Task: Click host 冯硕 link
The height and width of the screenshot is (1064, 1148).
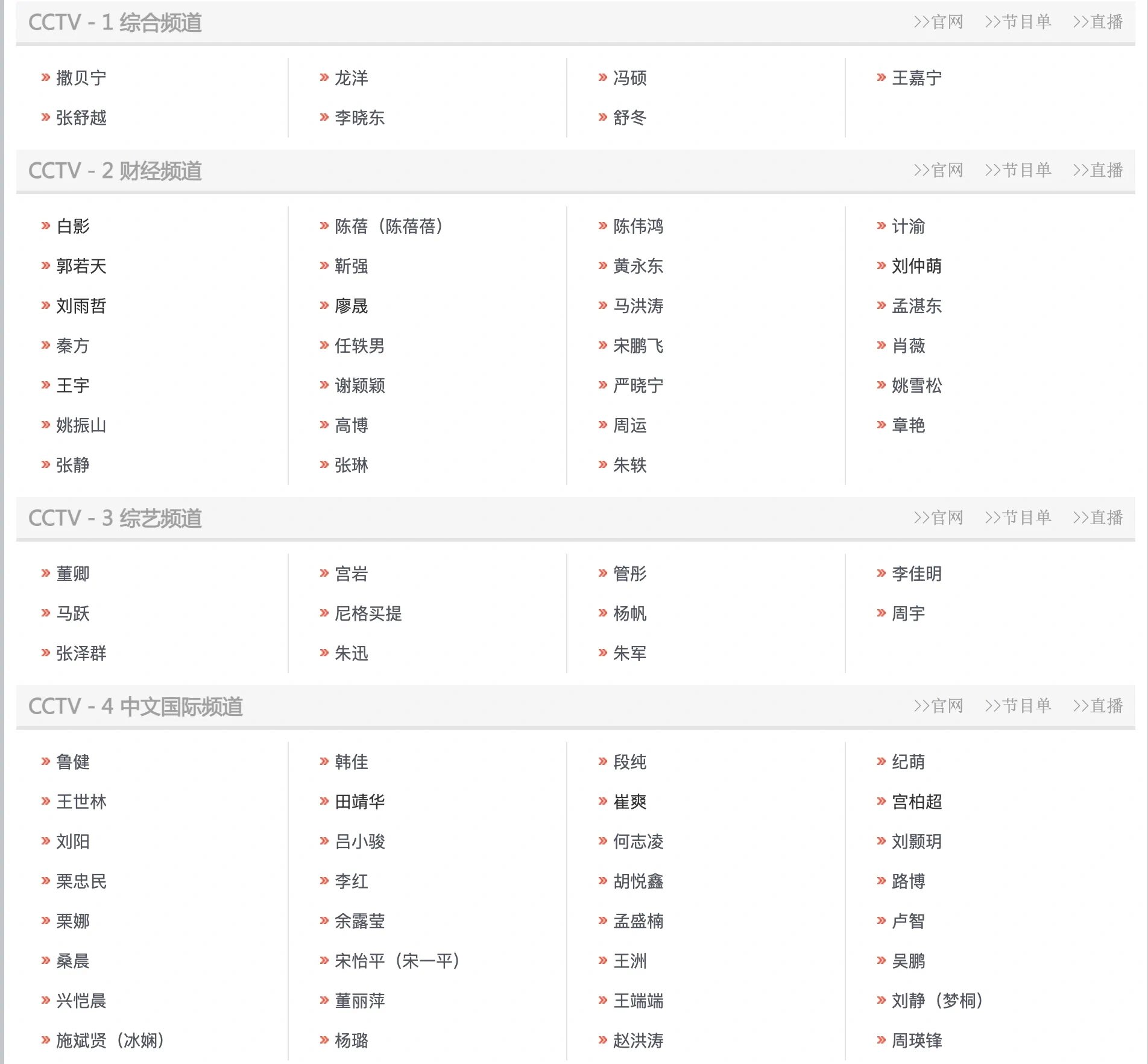Action: [630, 78]
